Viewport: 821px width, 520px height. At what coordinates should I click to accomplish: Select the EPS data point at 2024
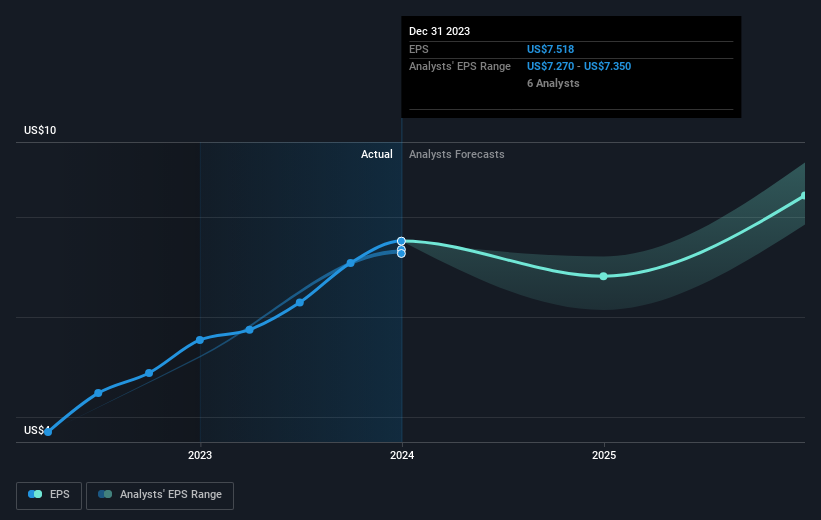[x=401, y=241]
